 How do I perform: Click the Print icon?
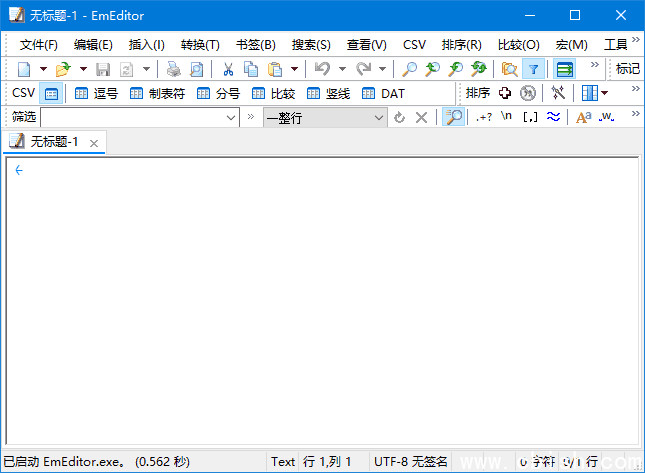[x=174, y=69]
